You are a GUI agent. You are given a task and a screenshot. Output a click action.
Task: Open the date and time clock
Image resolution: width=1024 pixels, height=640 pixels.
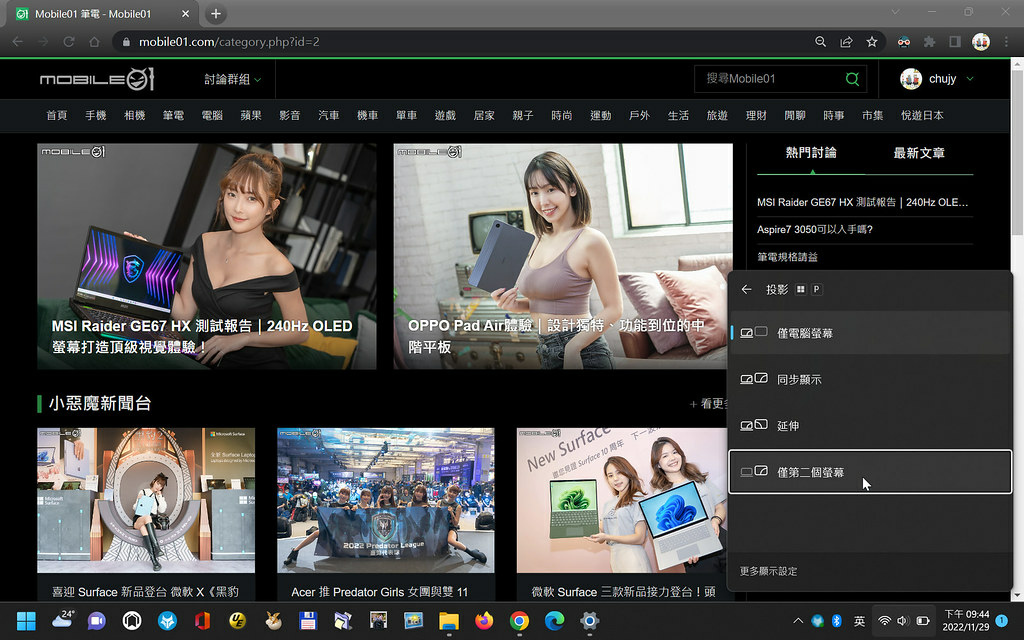tap(967, 620)
